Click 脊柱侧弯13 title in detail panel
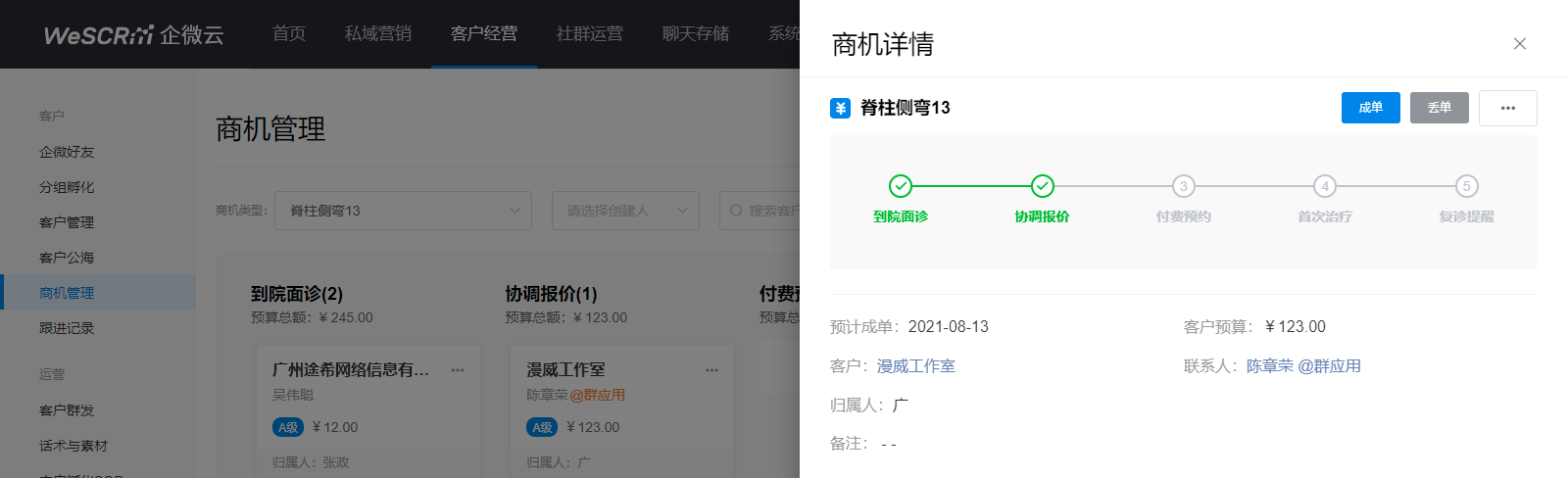1568x478 pixels. tap(905, 108)
